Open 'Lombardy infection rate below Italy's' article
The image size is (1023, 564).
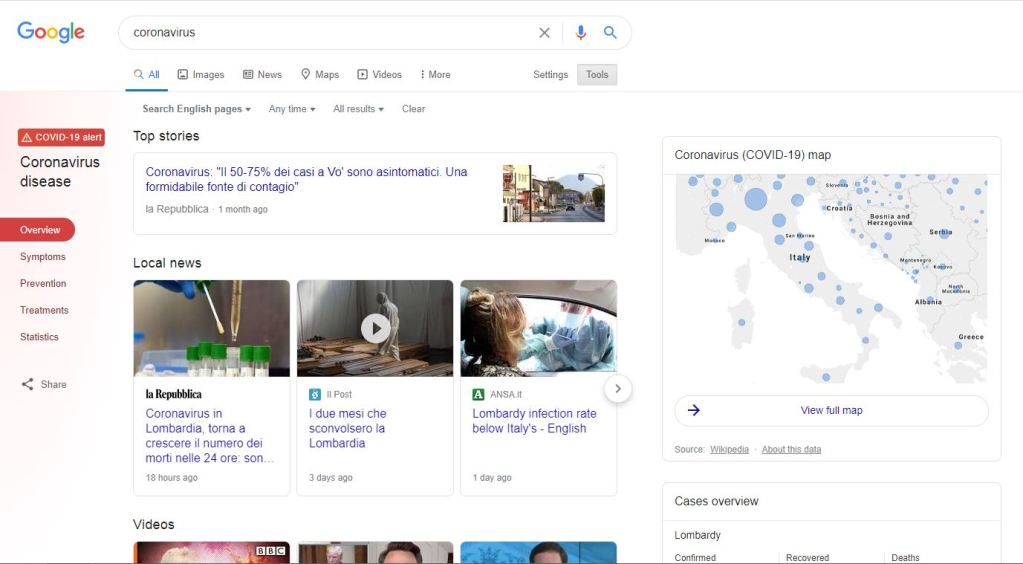(534, 421)
